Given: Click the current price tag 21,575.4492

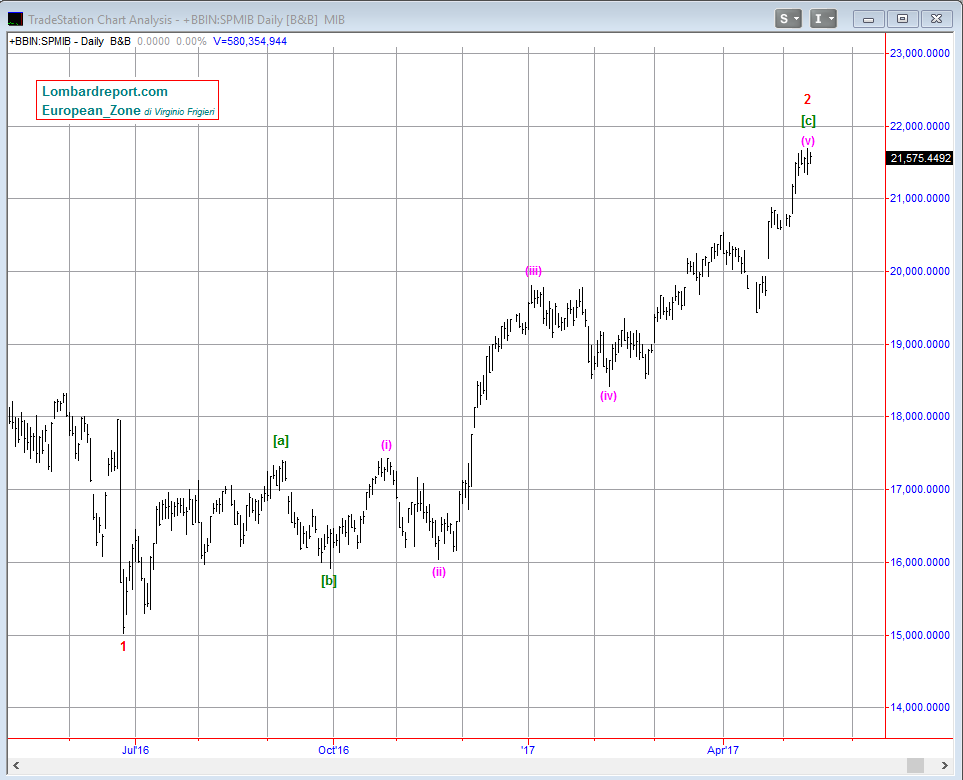Looking at the screenshot, I should [x=920, y=158].
